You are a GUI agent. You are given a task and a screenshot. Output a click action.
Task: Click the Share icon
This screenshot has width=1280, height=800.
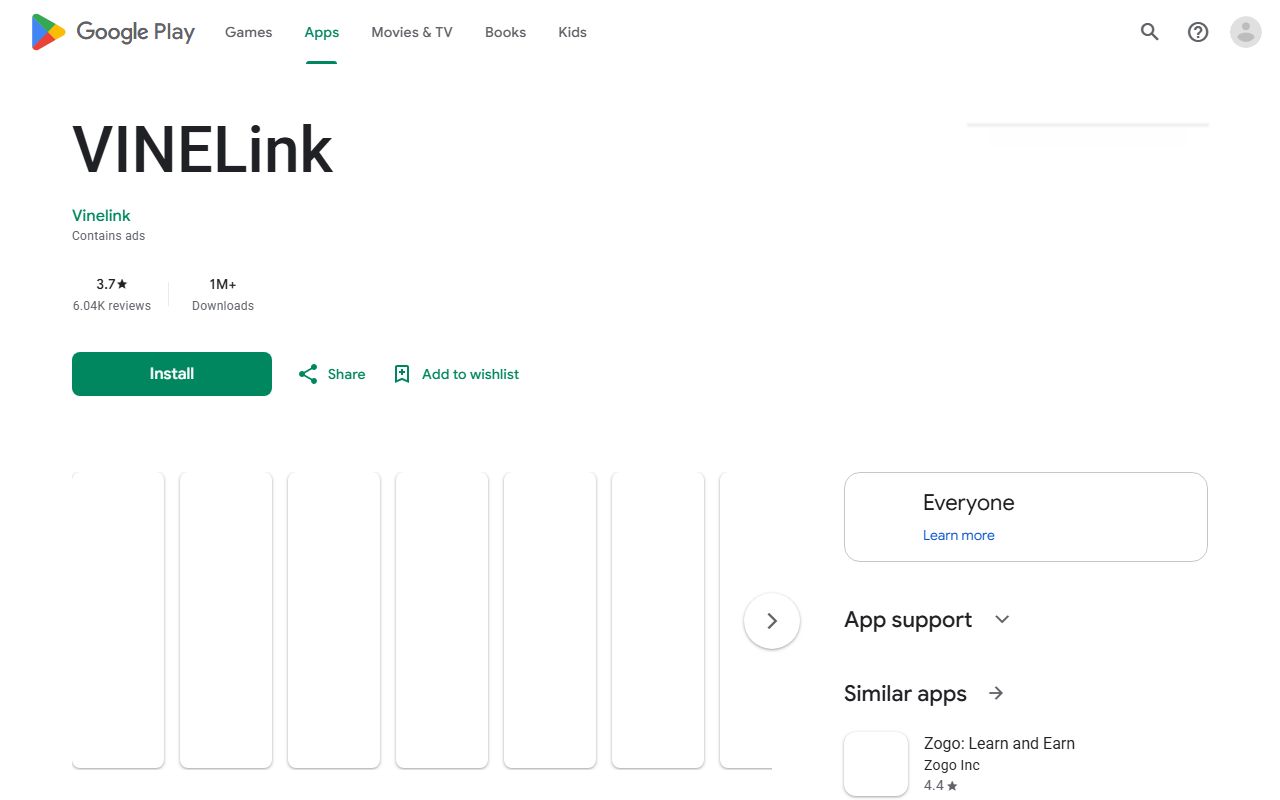tap(308, 374)
